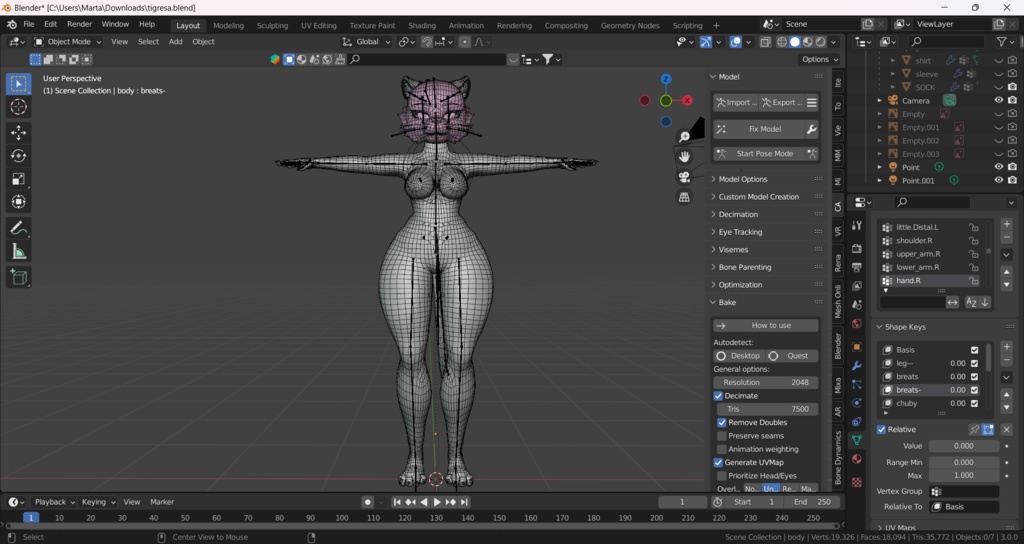The height and width of the screenshot is (544, 1024).
Task: Click the Start Pose Mode button
Action: (765, 154)
